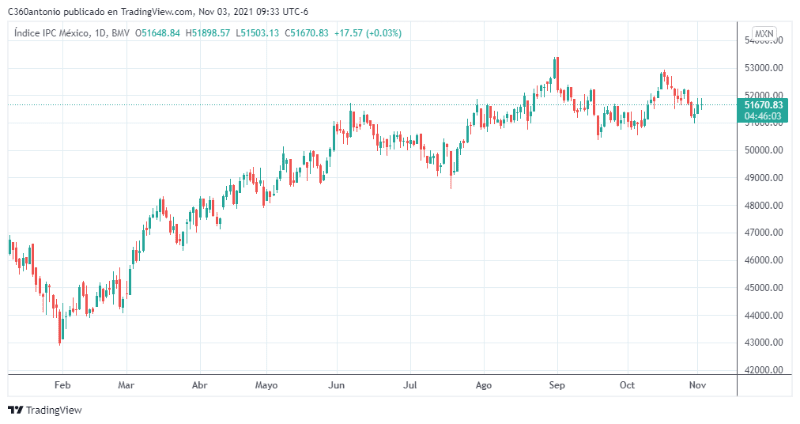Click the BMV exchange label
This screenshot has width=800, height=424.
tap(121, 33)
